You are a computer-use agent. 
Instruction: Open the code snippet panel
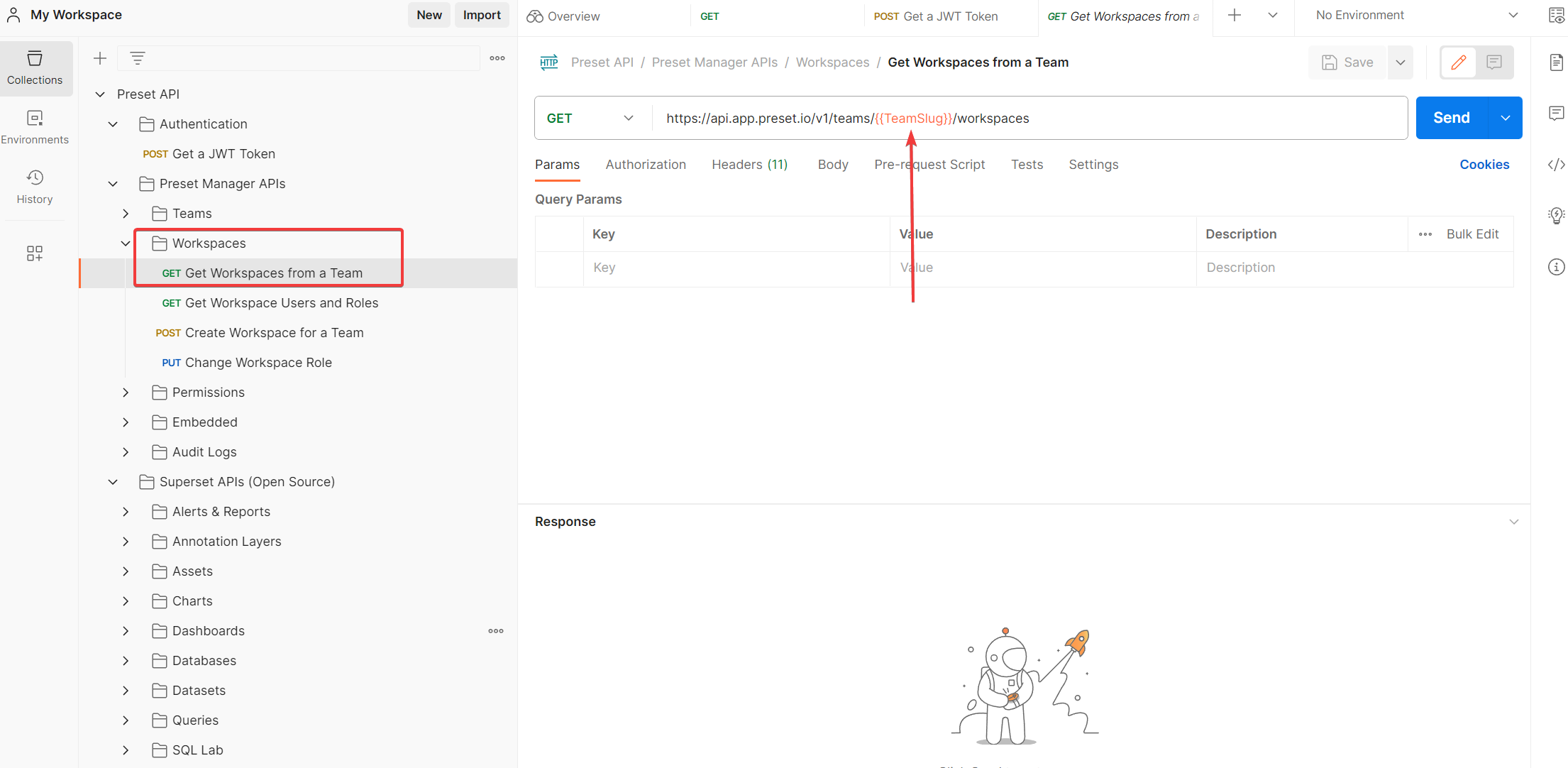coord(1556,164)
